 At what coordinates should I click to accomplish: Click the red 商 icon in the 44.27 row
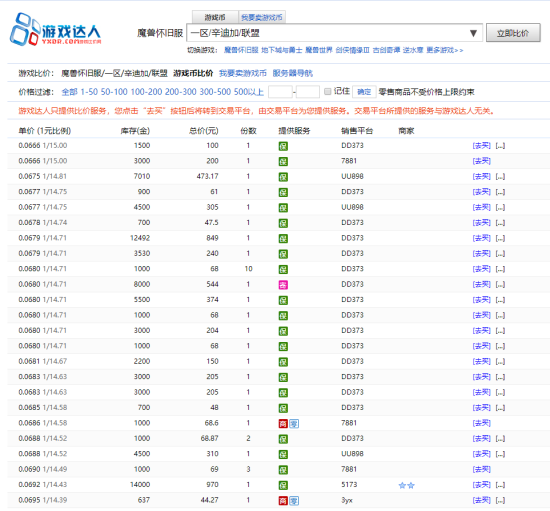pos(283,501)
